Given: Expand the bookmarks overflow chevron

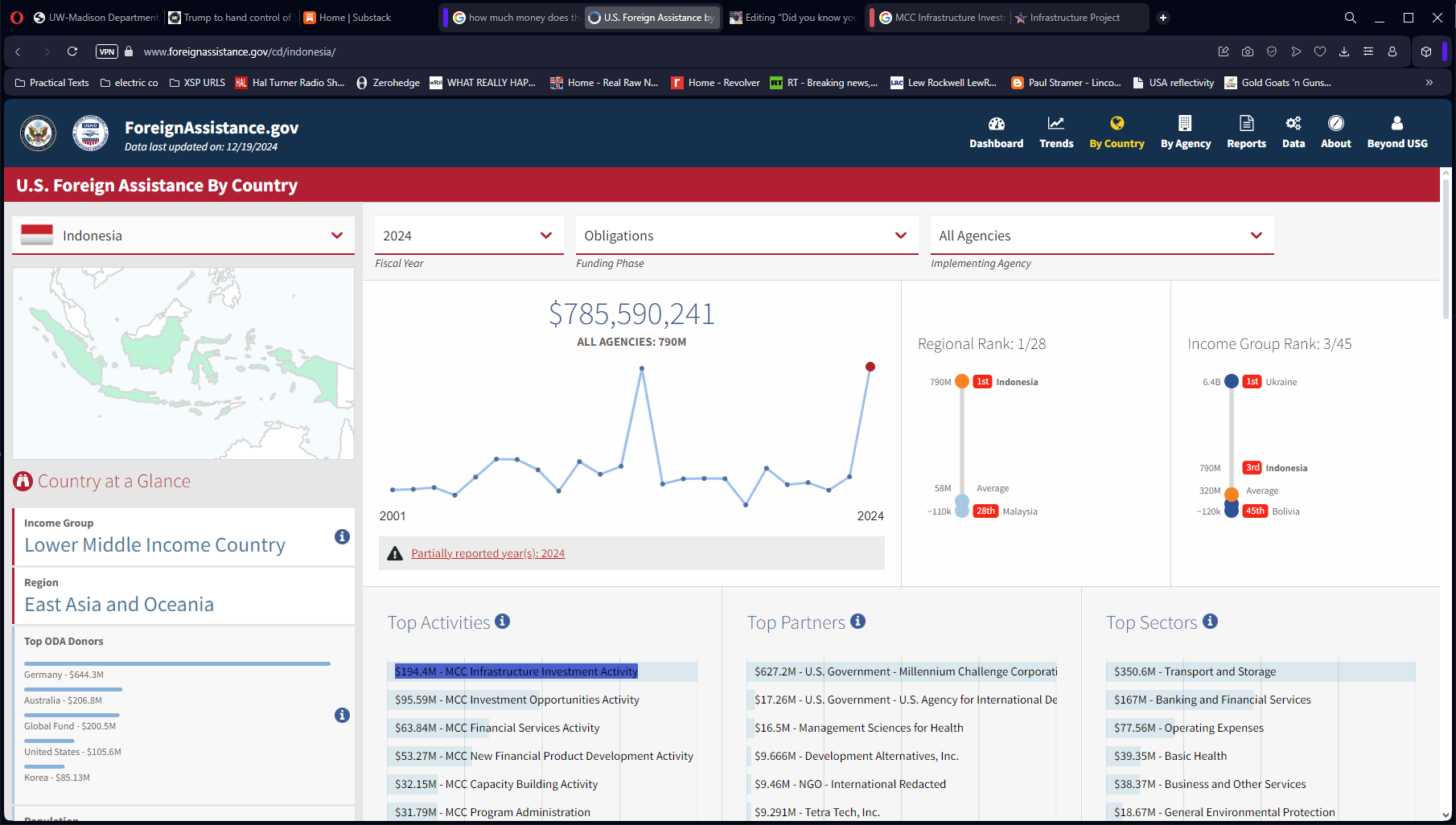Looking at the screenshot, I should click(1429, 83).
